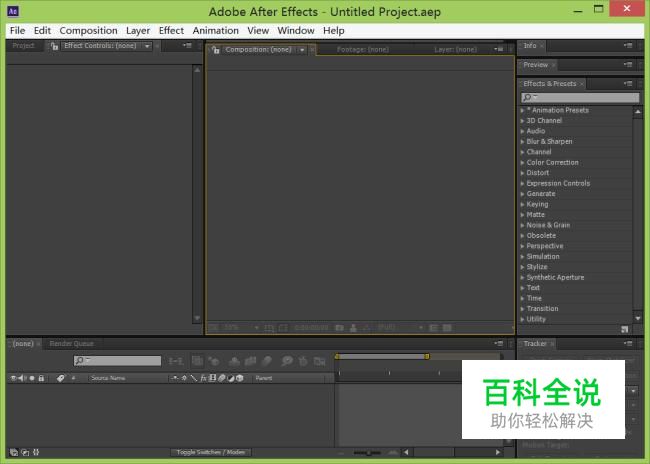Image resolution: width=650 pixels, height=464 pixels.
Task: Click the Motion Blur column switch icon
Action: tap(222, 378)
